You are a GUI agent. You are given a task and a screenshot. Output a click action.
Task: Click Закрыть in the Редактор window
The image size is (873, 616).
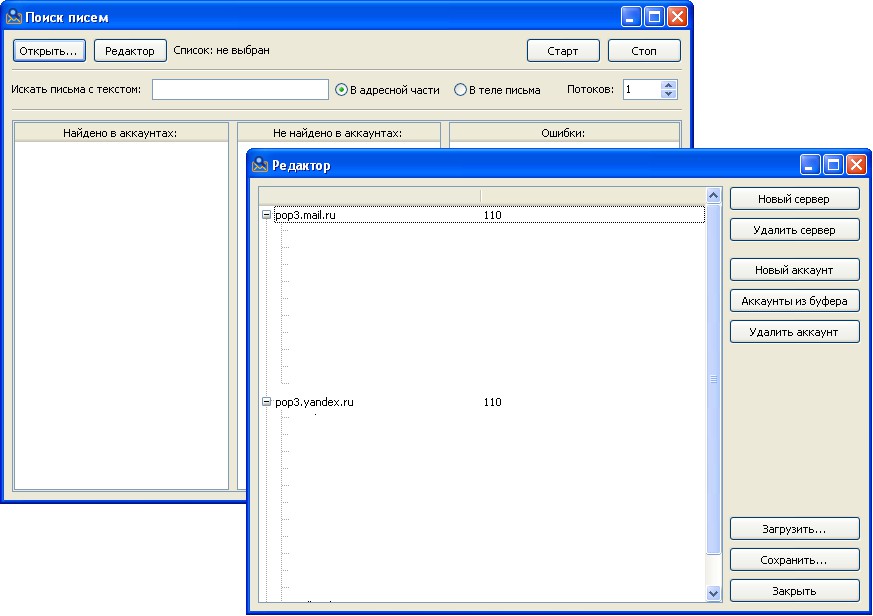794,591
